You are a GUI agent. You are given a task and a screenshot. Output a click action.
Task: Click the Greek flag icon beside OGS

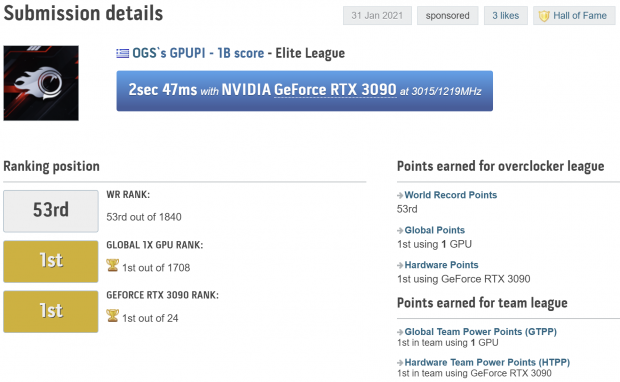click(123, 53)
